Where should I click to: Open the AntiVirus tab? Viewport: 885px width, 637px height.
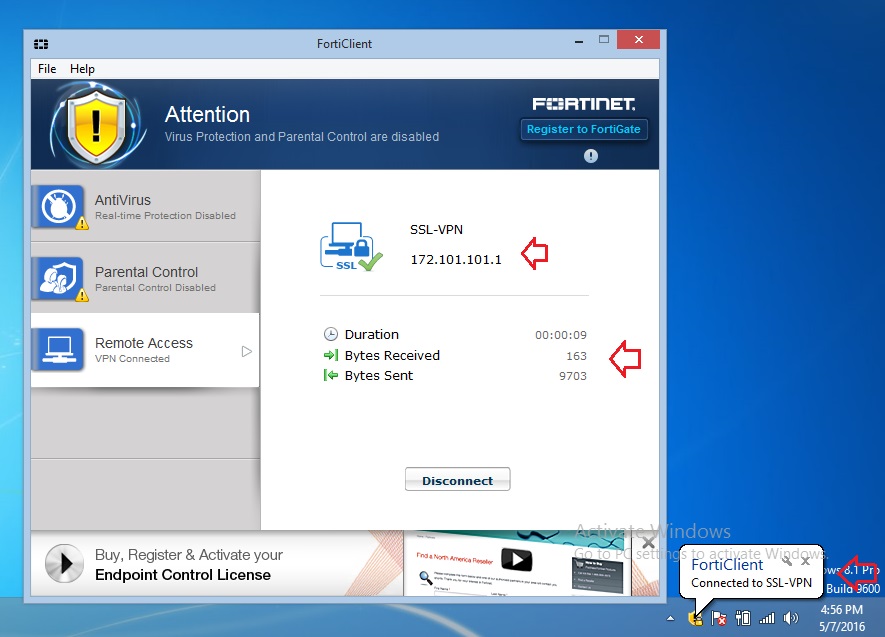pos(146,207)
